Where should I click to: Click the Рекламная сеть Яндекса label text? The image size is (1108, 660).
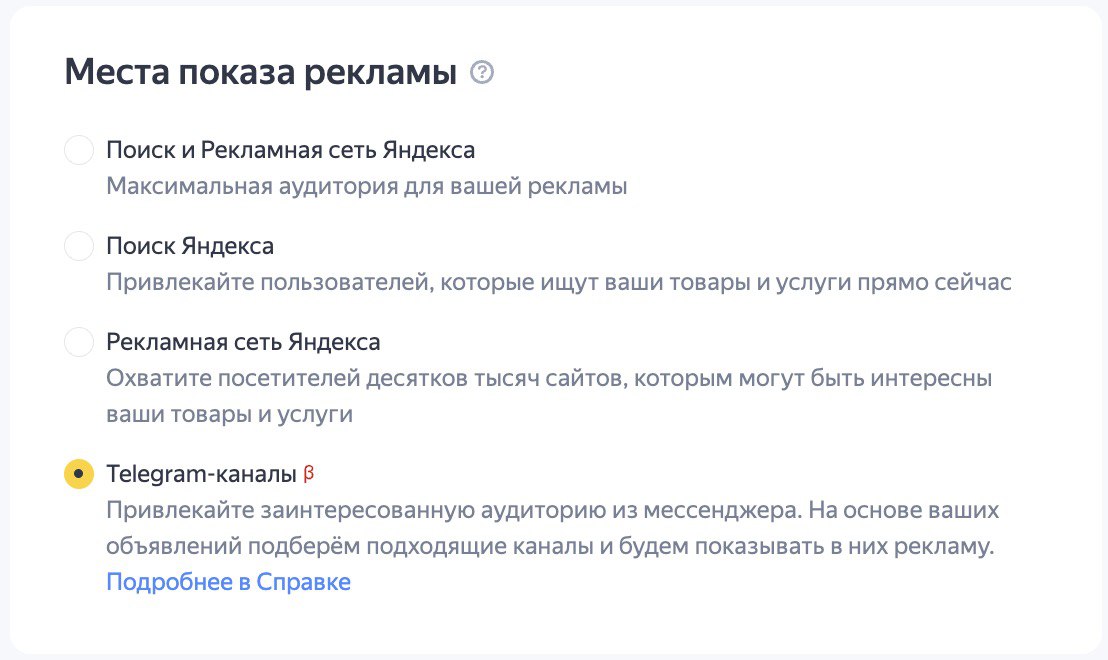point(243,342)
